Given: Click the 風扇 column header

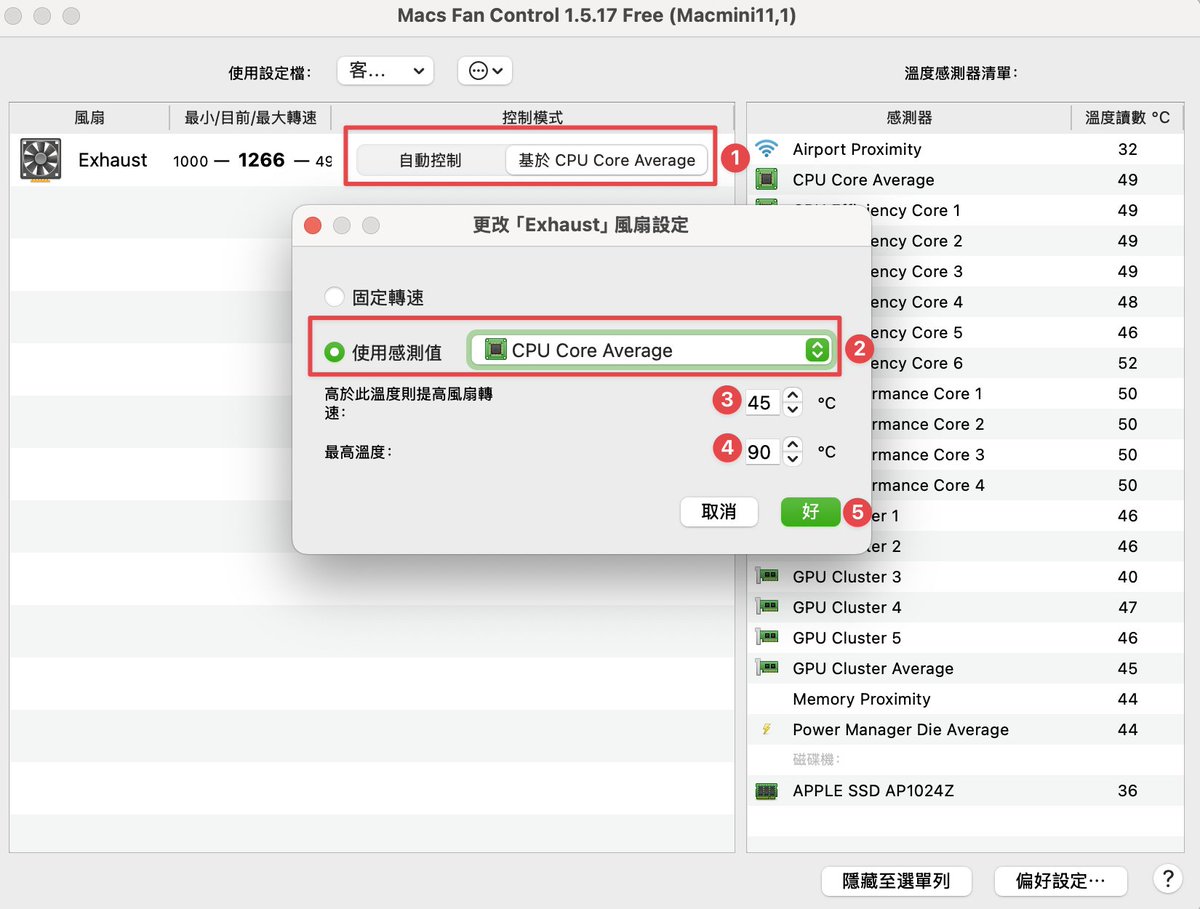Looking at the screenshot, I should point(90,118).
